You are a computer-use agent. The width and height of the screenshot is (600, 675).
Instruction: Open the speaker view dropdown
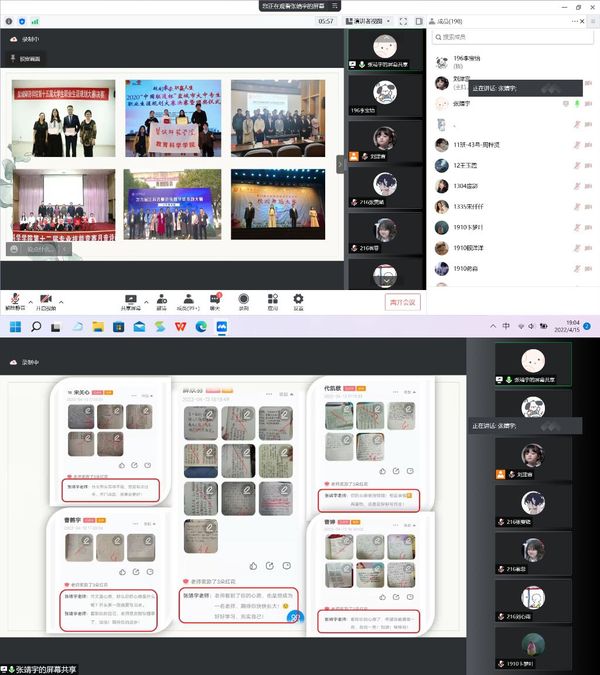click(386, 20)
